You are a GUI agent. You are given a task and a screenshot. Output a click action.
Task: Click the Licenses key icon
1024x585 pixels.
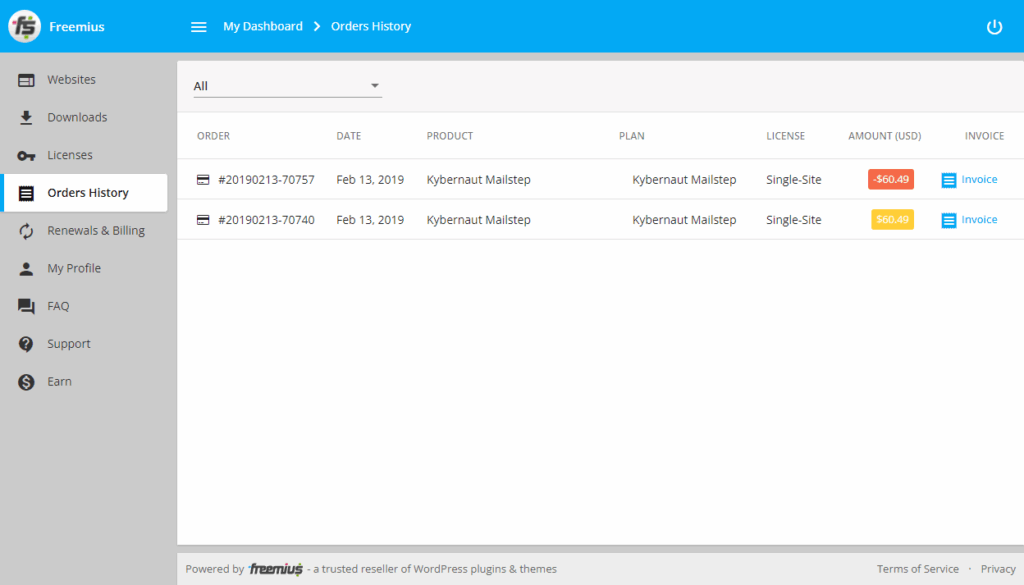[x=26, y=155]
